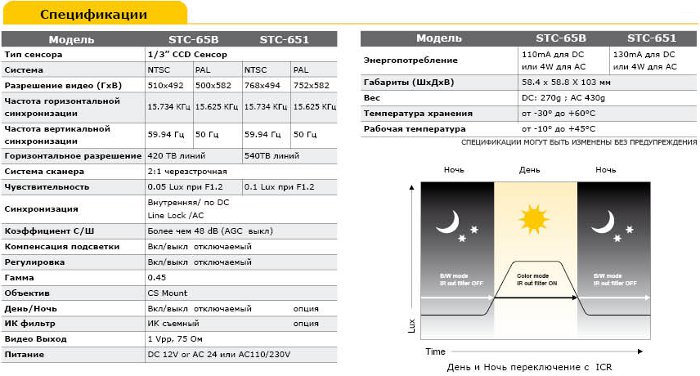Select the Тип сенсора row
Screen dimensions: 700x376
(169, 54)
